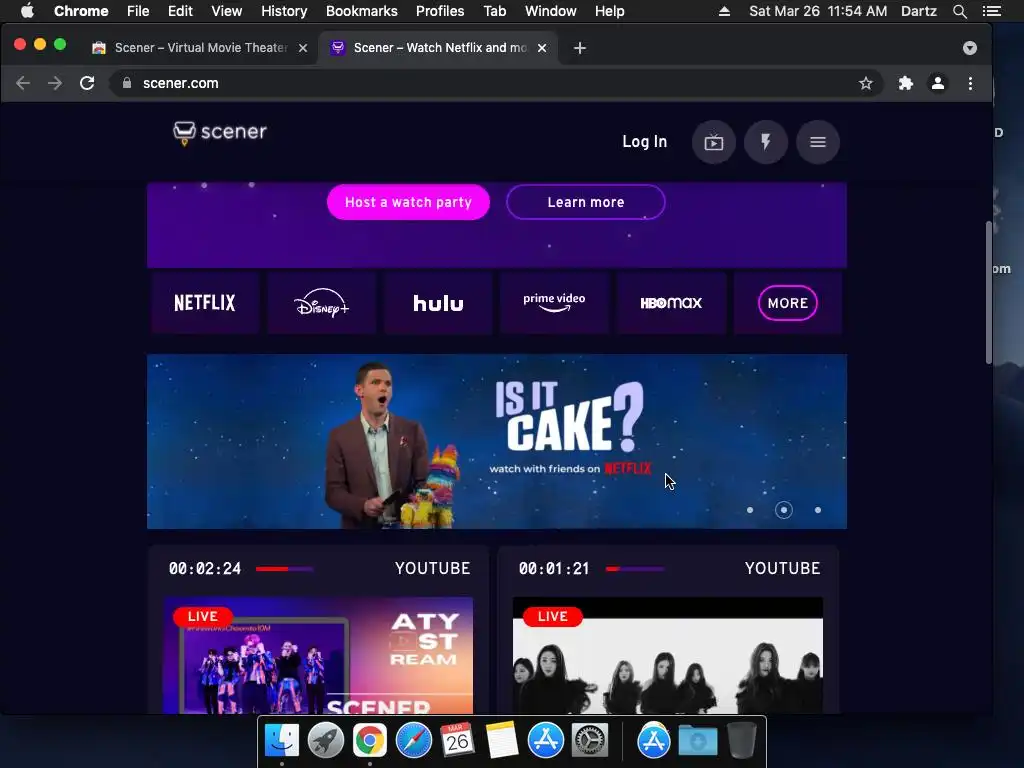Select second carousel dot indicator
This screenshot has width=1024, height=768.
tap(784, 510)
